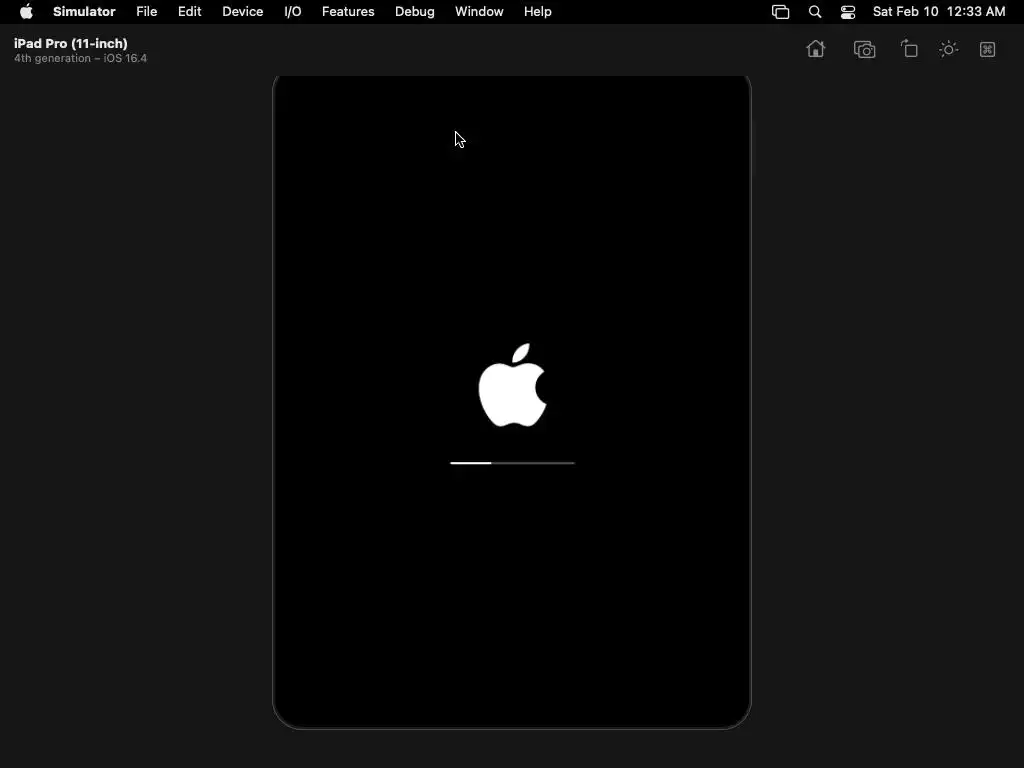Click the 4th generation – iOS 16.4 subtitle
Screen dimensions: 1024x768
click(x=80, y=58)
